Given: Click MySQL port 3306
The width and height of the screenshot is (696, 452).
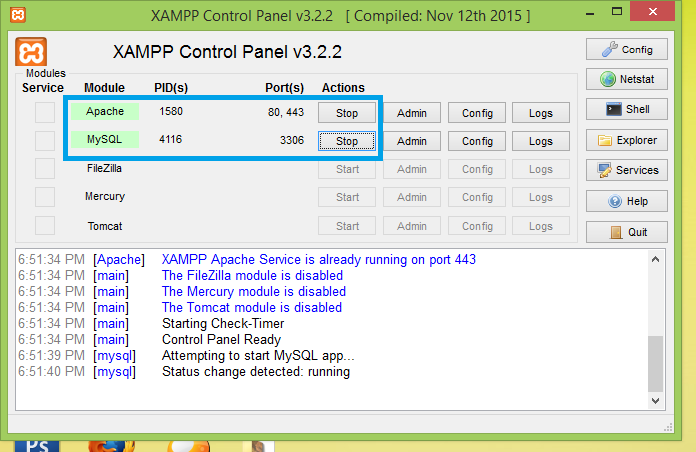Looking at the screenshot, I should point(292,140).
